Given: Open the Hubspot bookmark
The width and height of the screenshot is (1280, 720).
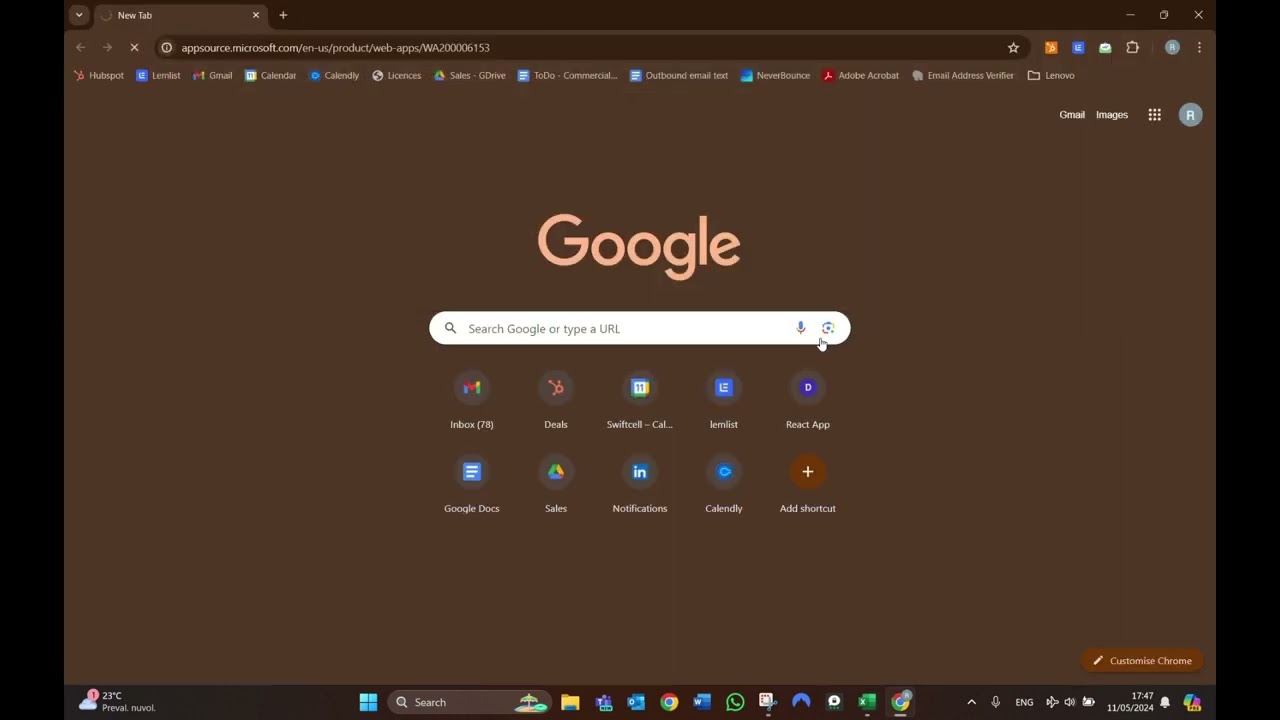Looking at the screenshot, I should (x=99, y=75).
